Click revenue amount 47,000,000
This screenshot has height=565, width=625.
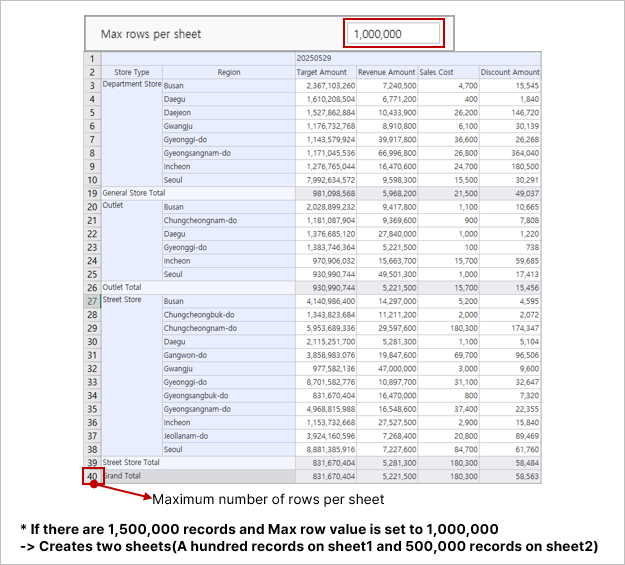click(x=387, y=369)
